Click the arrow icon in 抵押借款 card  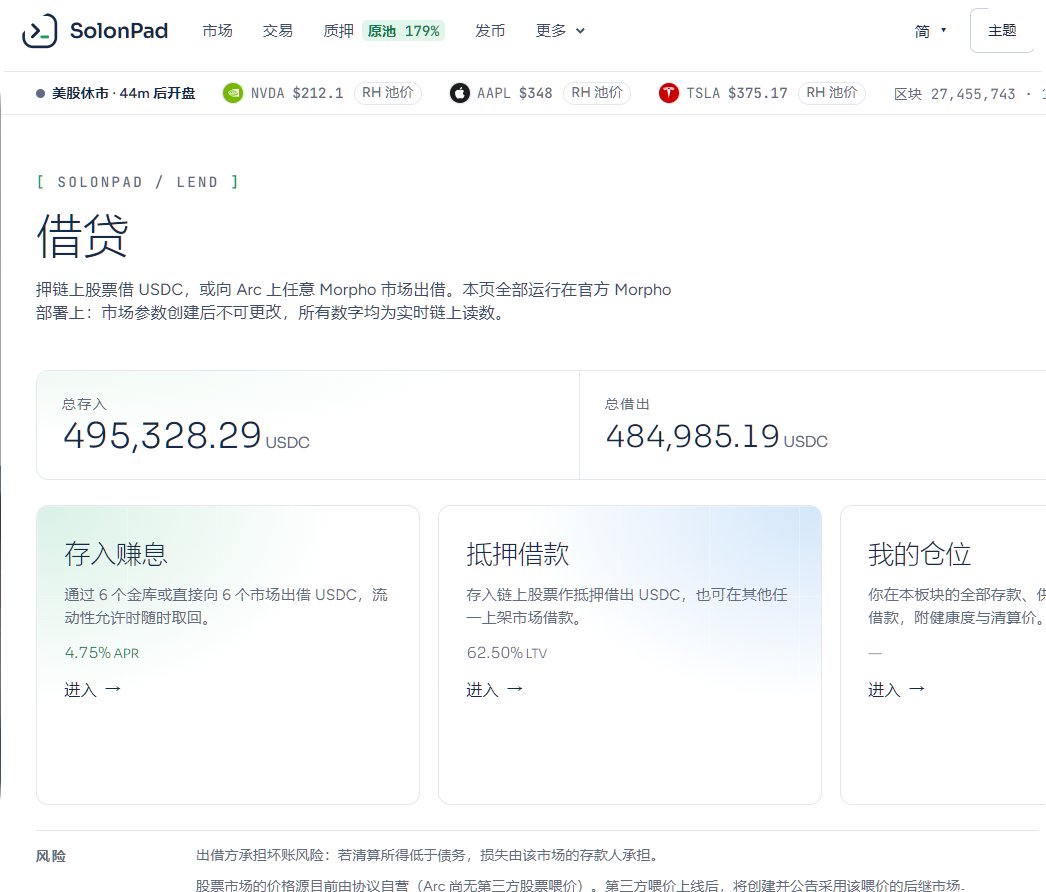coord(515,689)
